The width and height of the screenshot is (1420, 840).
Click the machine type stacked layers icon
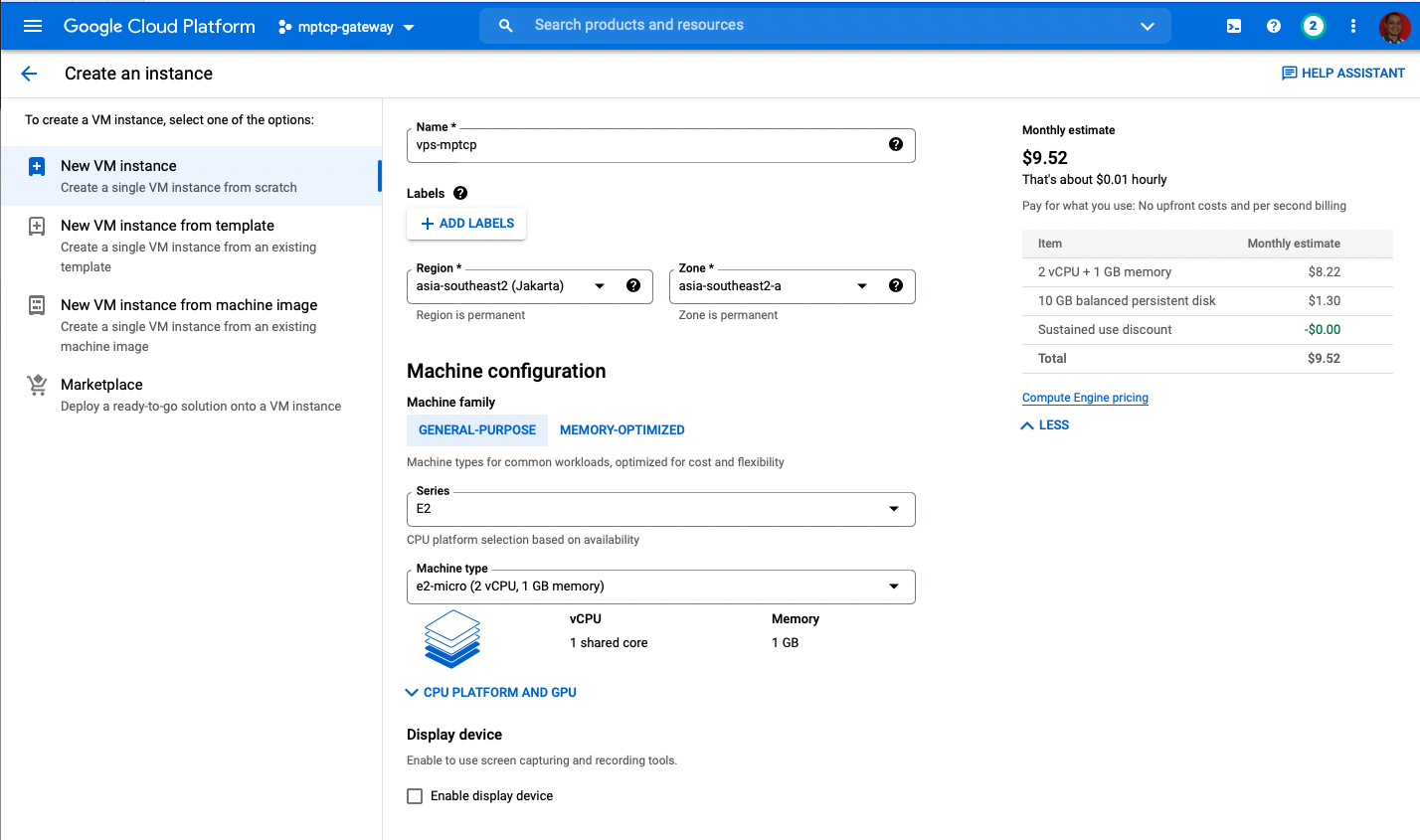(452, 638)
